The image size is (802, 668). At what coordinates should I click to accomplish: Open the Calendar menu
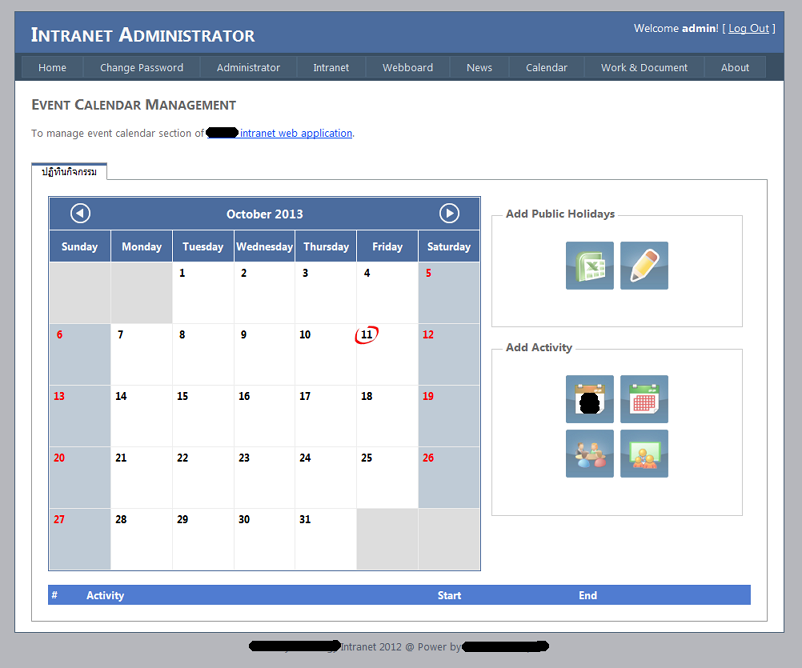pos(546,68)
